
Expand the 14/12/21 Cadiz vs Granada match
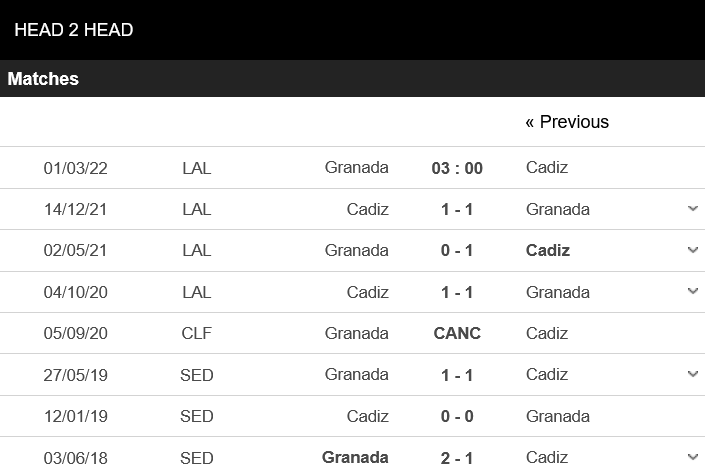click(x=692, y=209)
